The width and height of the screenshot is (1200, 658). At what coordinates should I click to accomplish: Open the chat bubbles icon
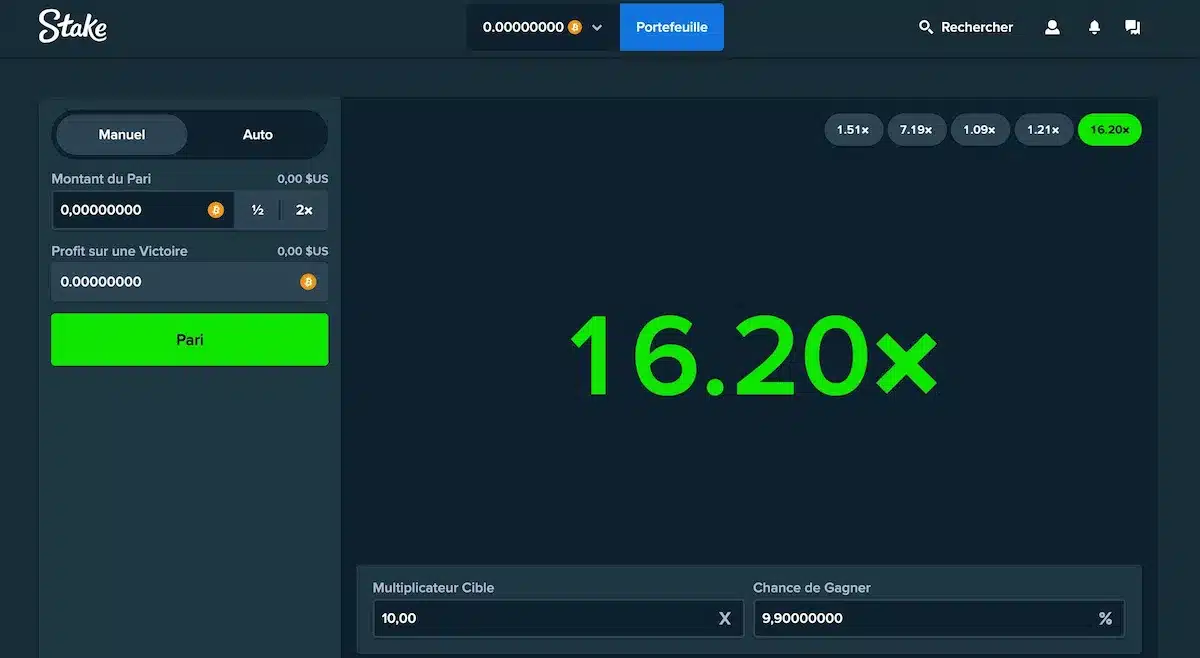tap(1132, 27)
